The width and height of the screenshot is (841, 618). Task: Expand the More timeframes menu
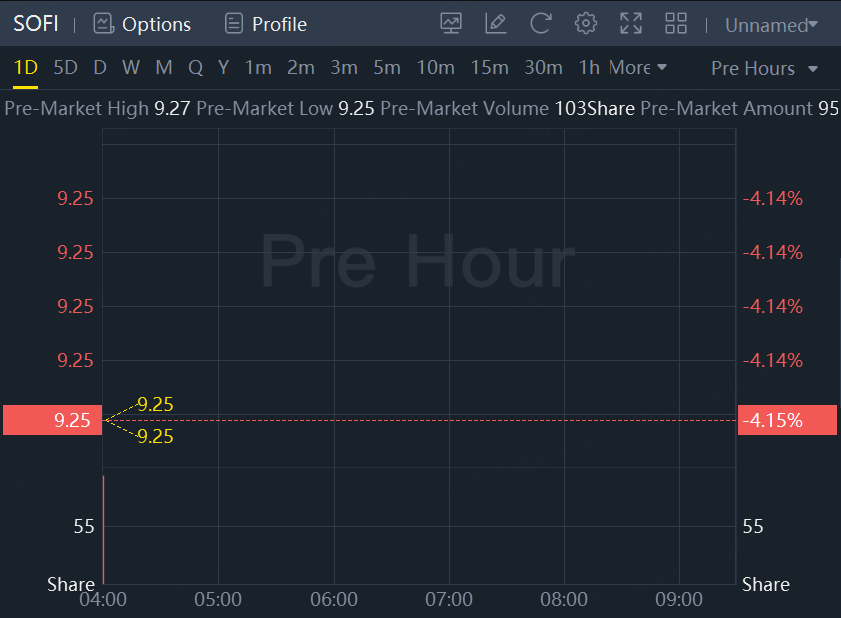tap(637, 68)
